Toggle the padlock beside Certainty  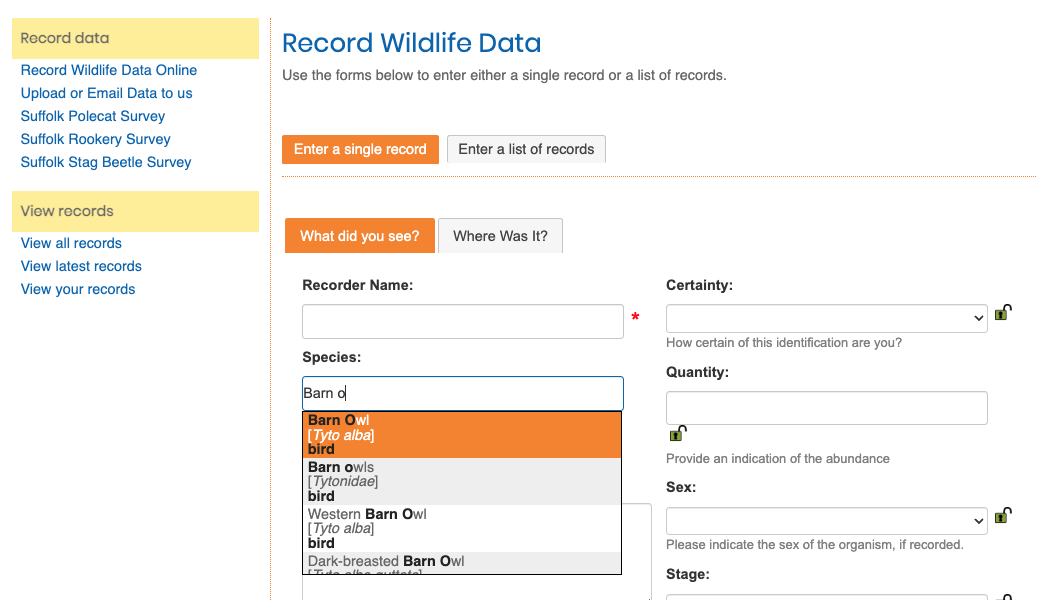[1003, 312]
